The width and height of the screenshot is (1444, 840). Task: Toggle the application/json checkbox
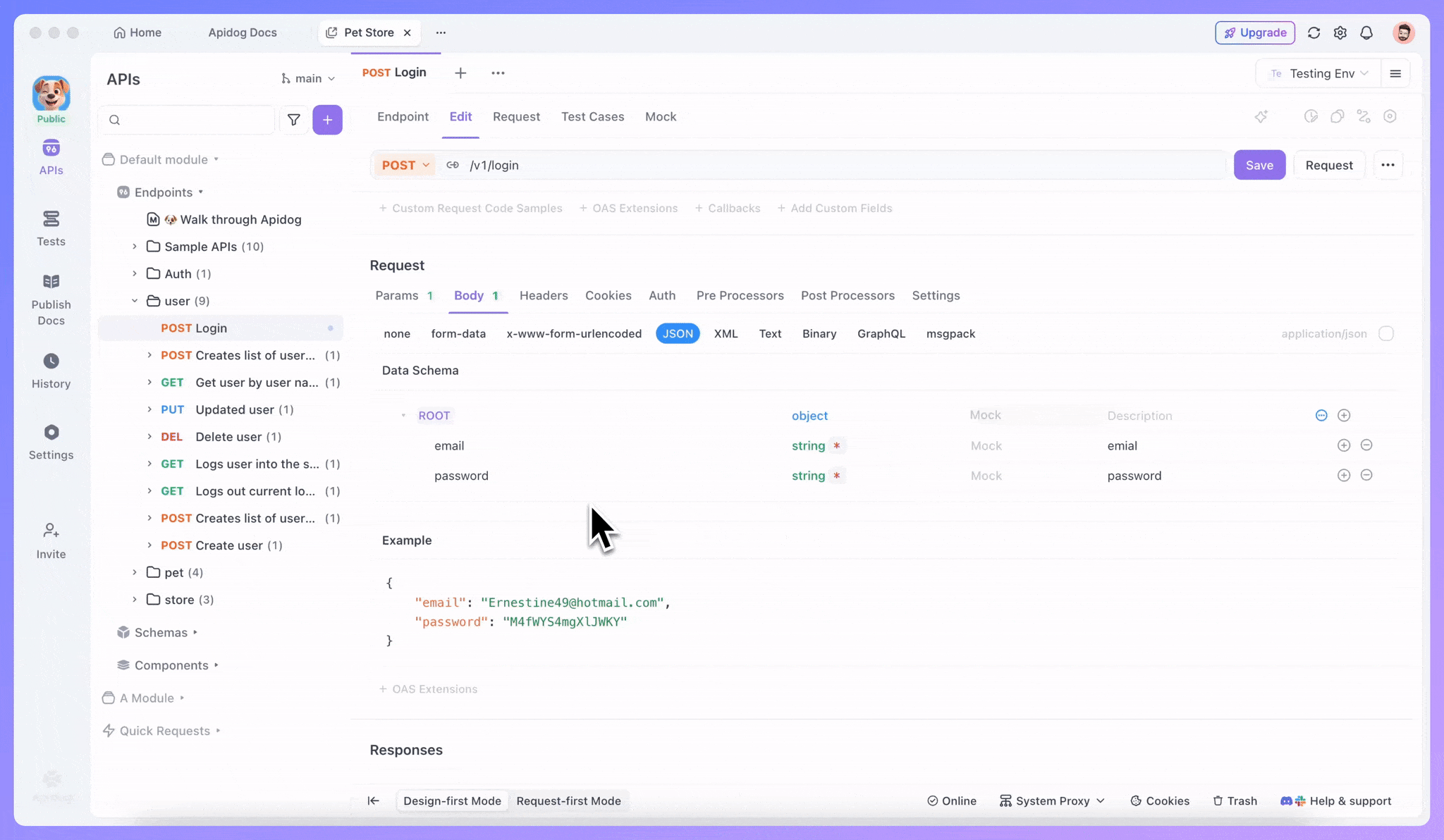[x=1386, y=334]
